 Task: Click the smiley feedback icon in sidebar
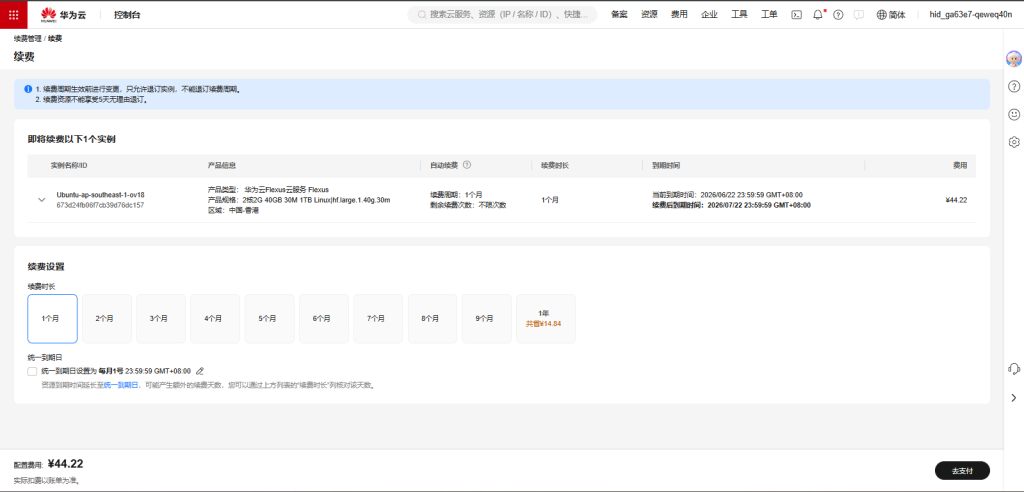pos(1014,114)
